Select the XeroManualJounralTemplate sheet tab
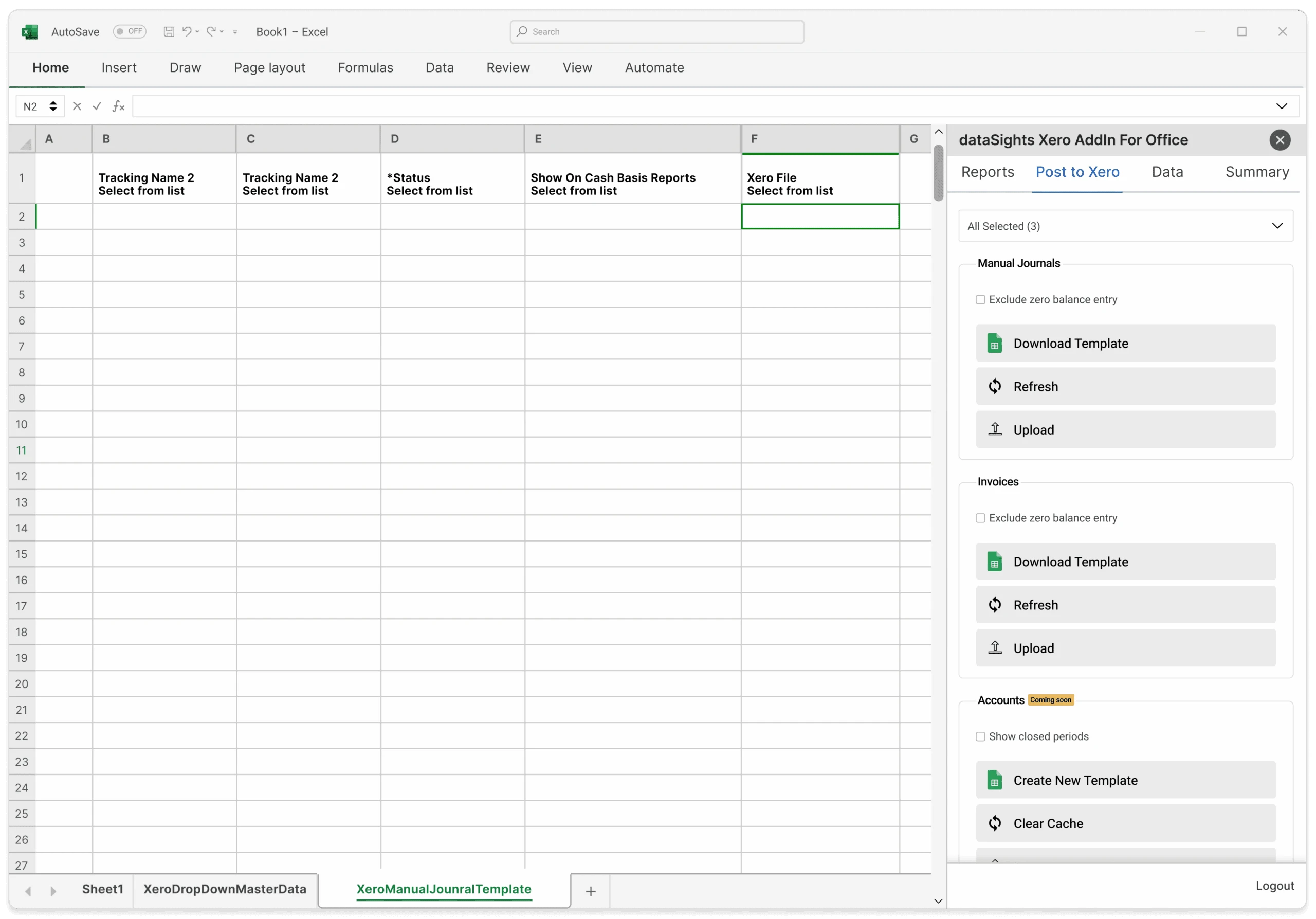Viewport: 1316px width, 919px height. point(444,889)
